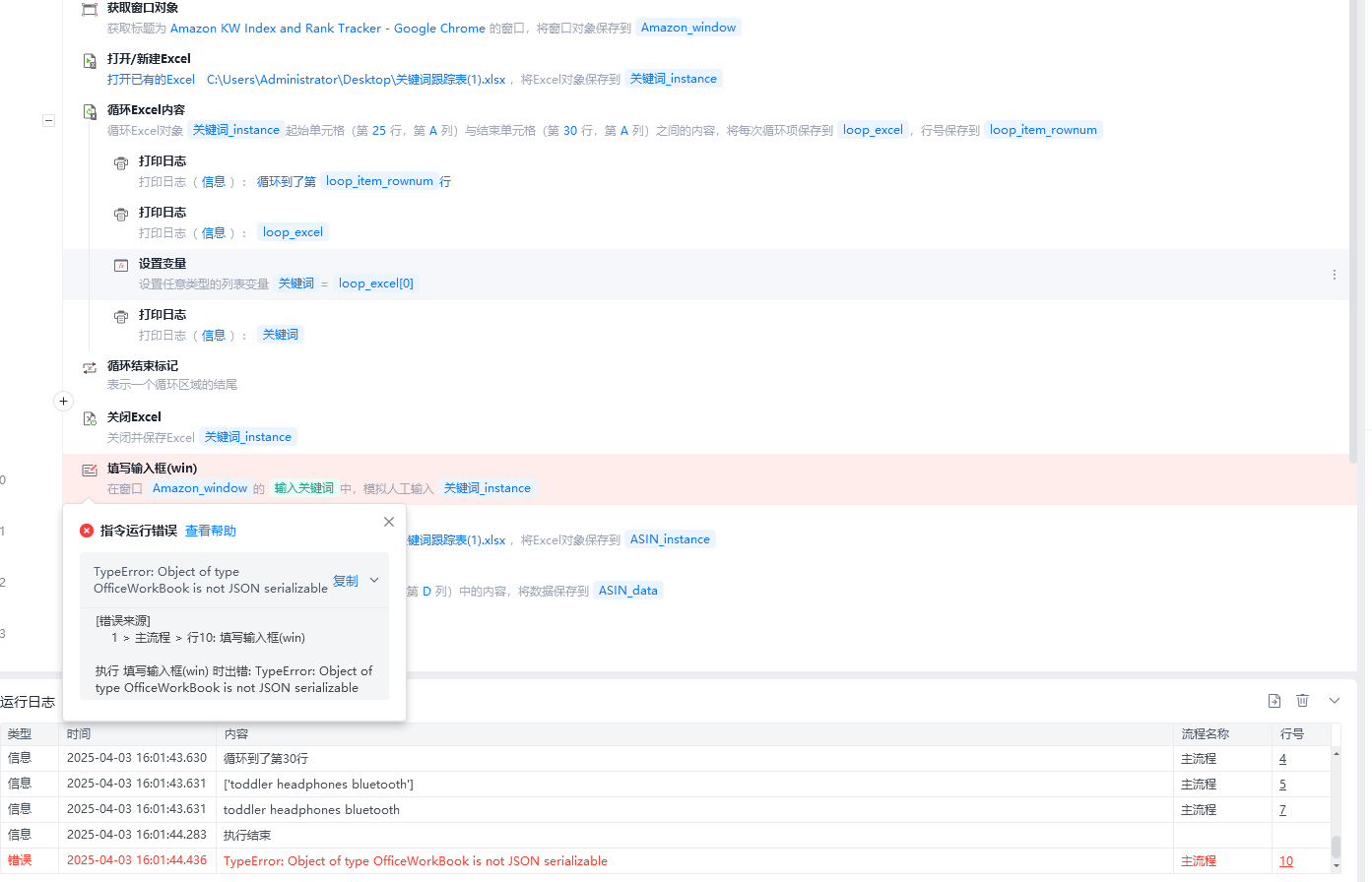Select the 关闭Excel step icon
Viewport: 1372px width, 882px height.
(90, 418)
